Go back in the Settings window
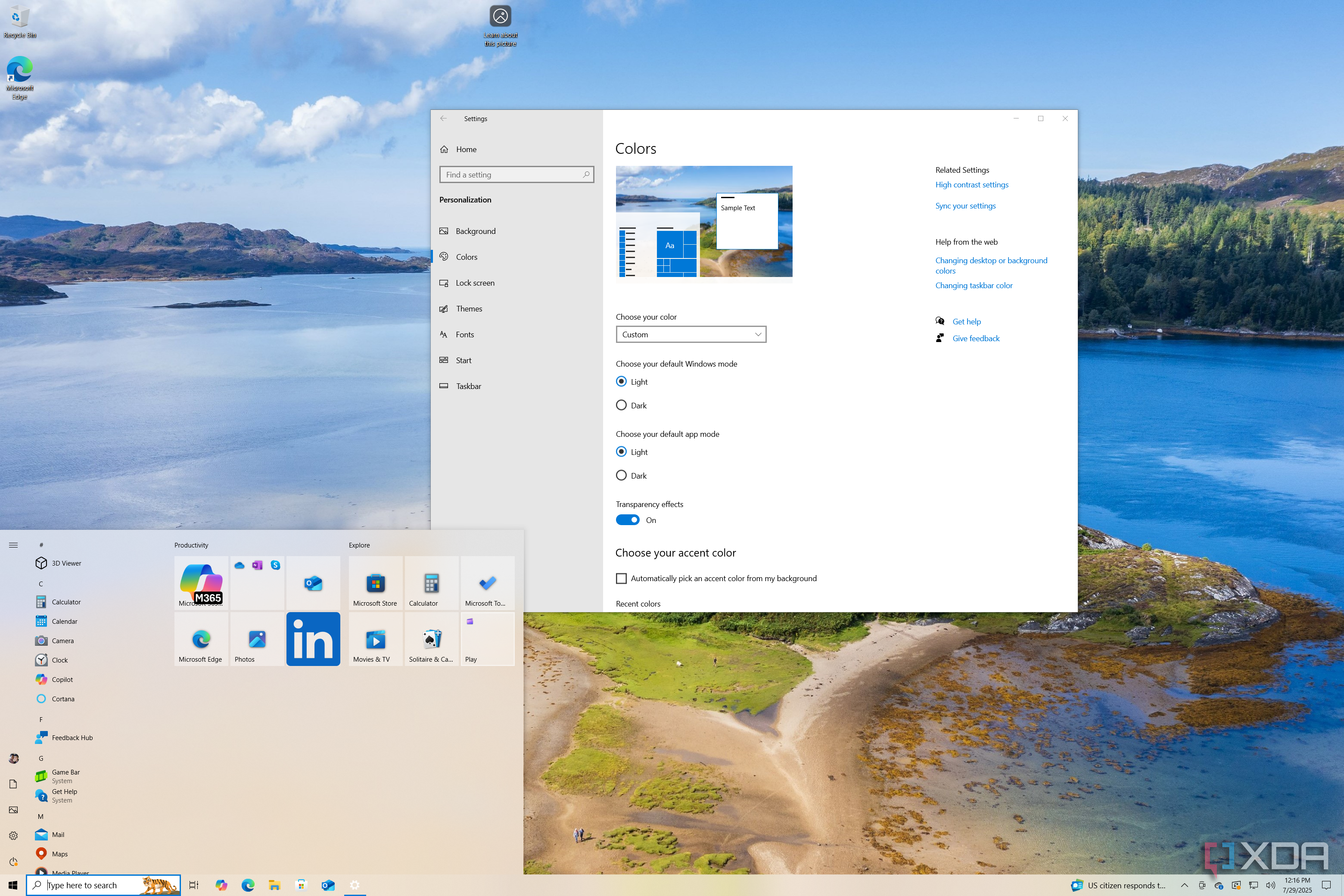Viewport: 1344px width, 896px height. pyautogui.click(x=443, y=118)
